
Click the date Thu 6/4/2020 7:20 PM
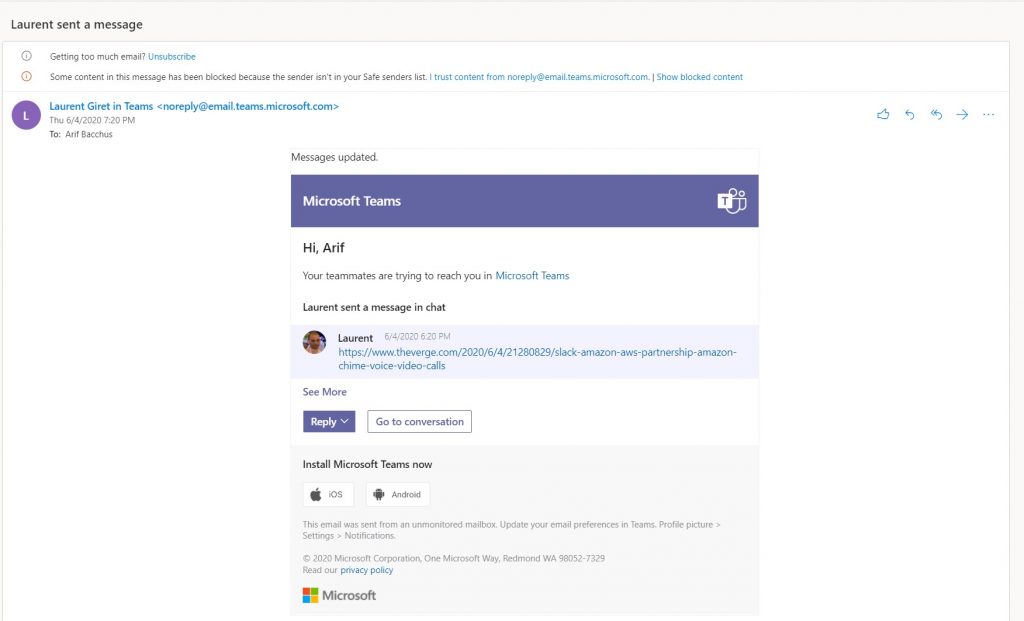(x=92, y=120)
